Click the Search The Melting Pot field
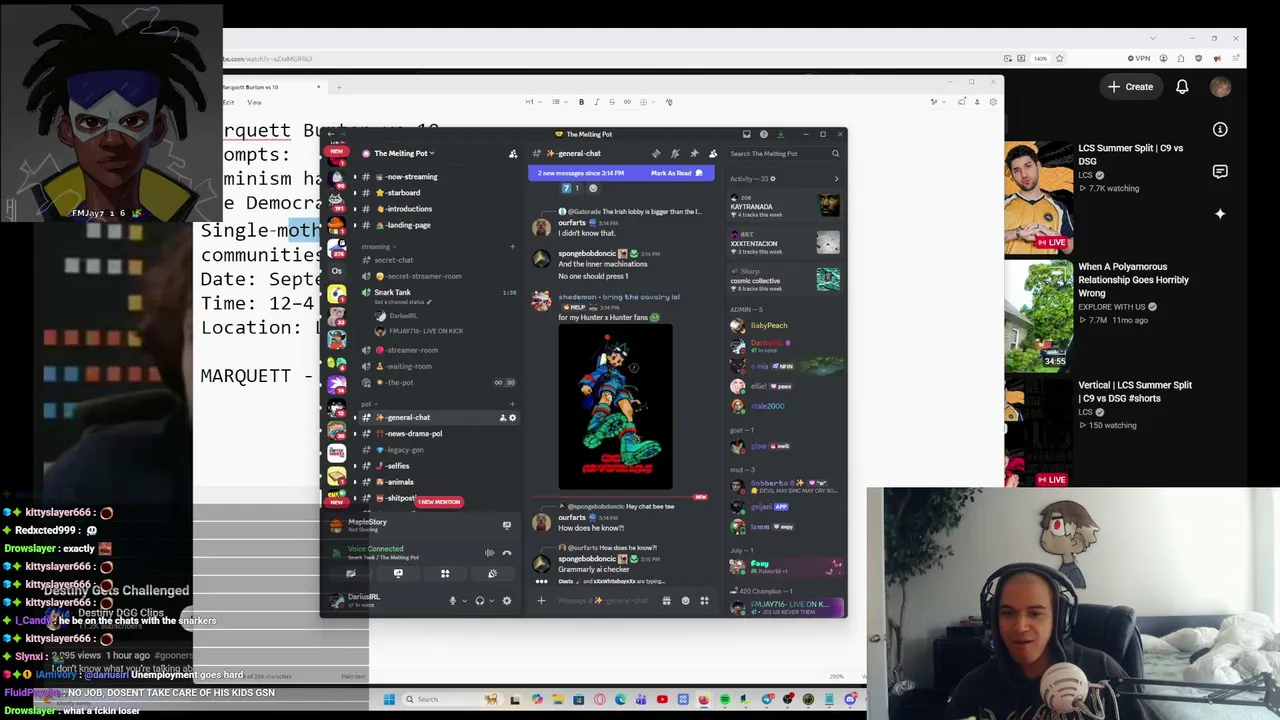The image size is (1280, 720). [x=784, y=154]
